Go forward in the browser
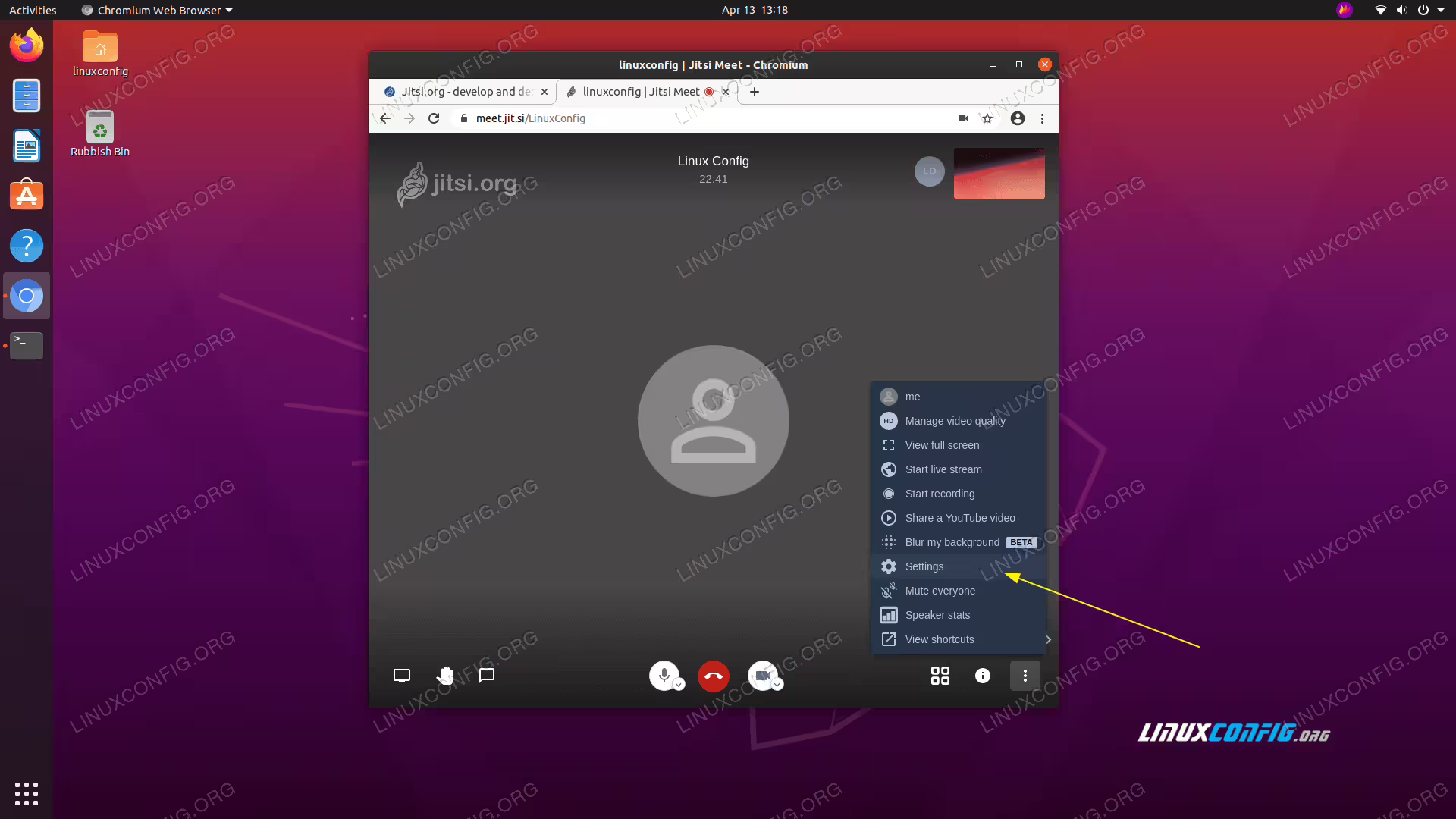This screenshot has height=819, width=1456. 409,118
